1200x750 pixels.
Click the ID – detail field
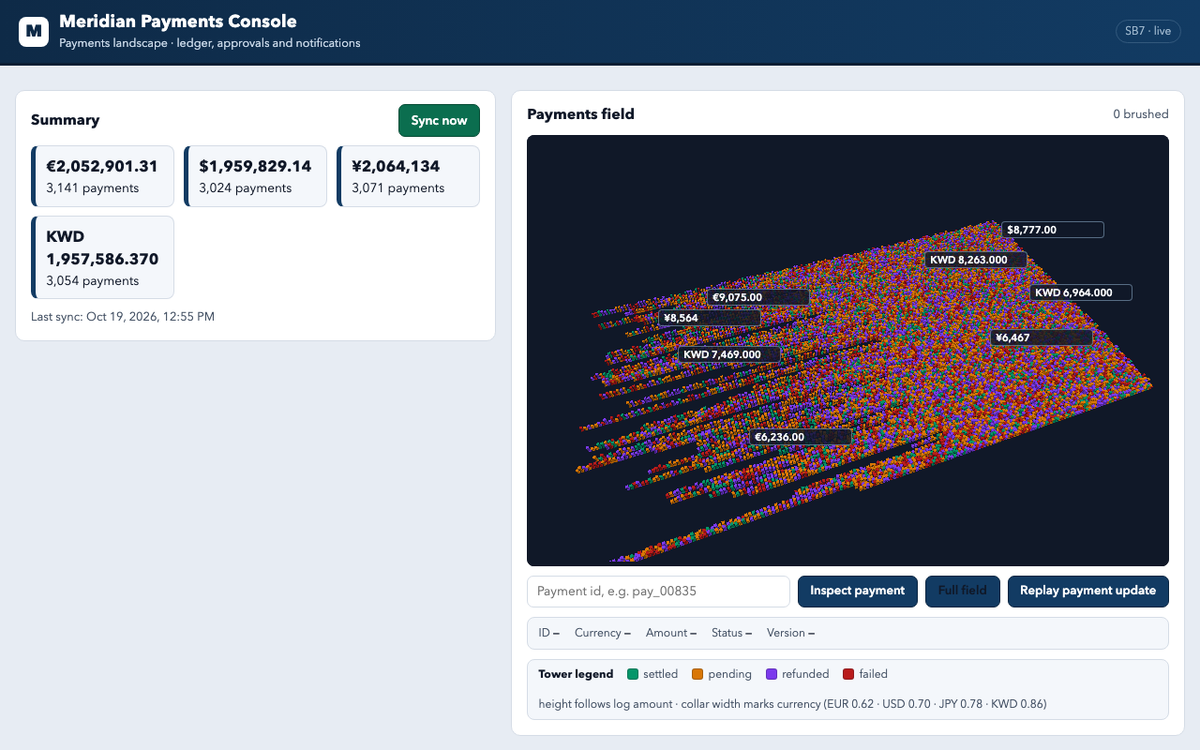549,633
